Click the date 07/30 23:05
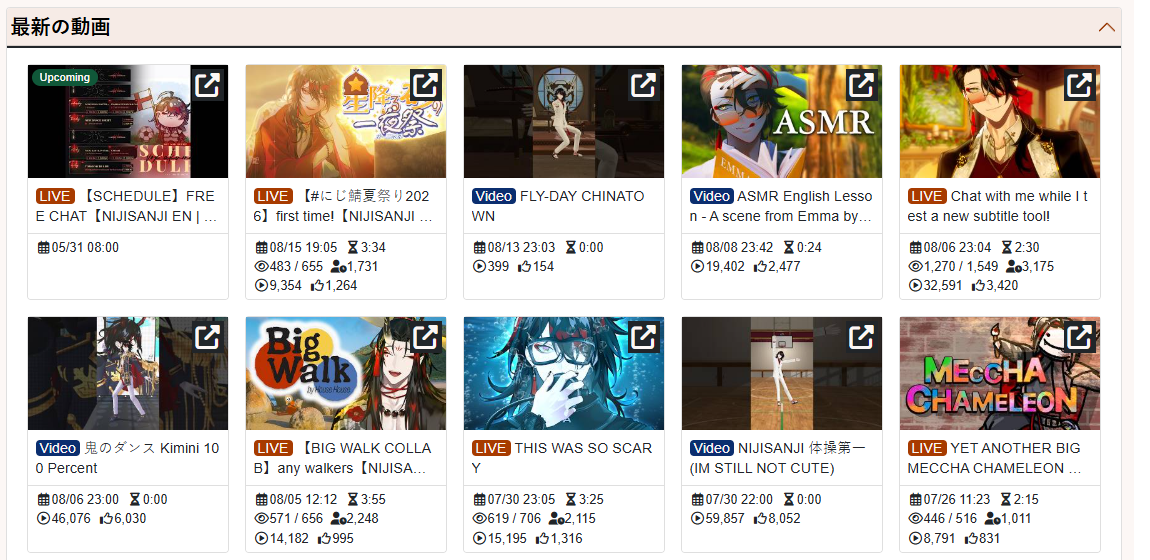 pyautogui.click(x=521, y=500)
